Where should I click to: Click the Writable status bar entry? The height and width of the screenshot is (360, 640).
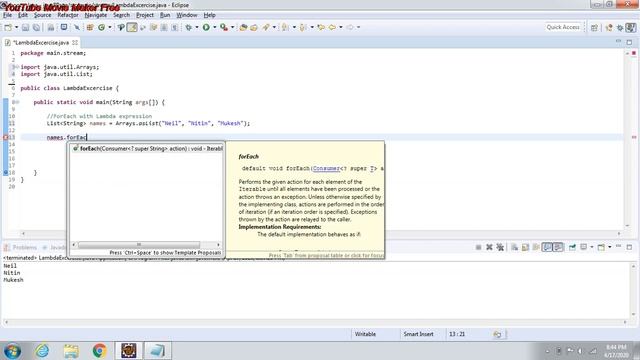365,334
